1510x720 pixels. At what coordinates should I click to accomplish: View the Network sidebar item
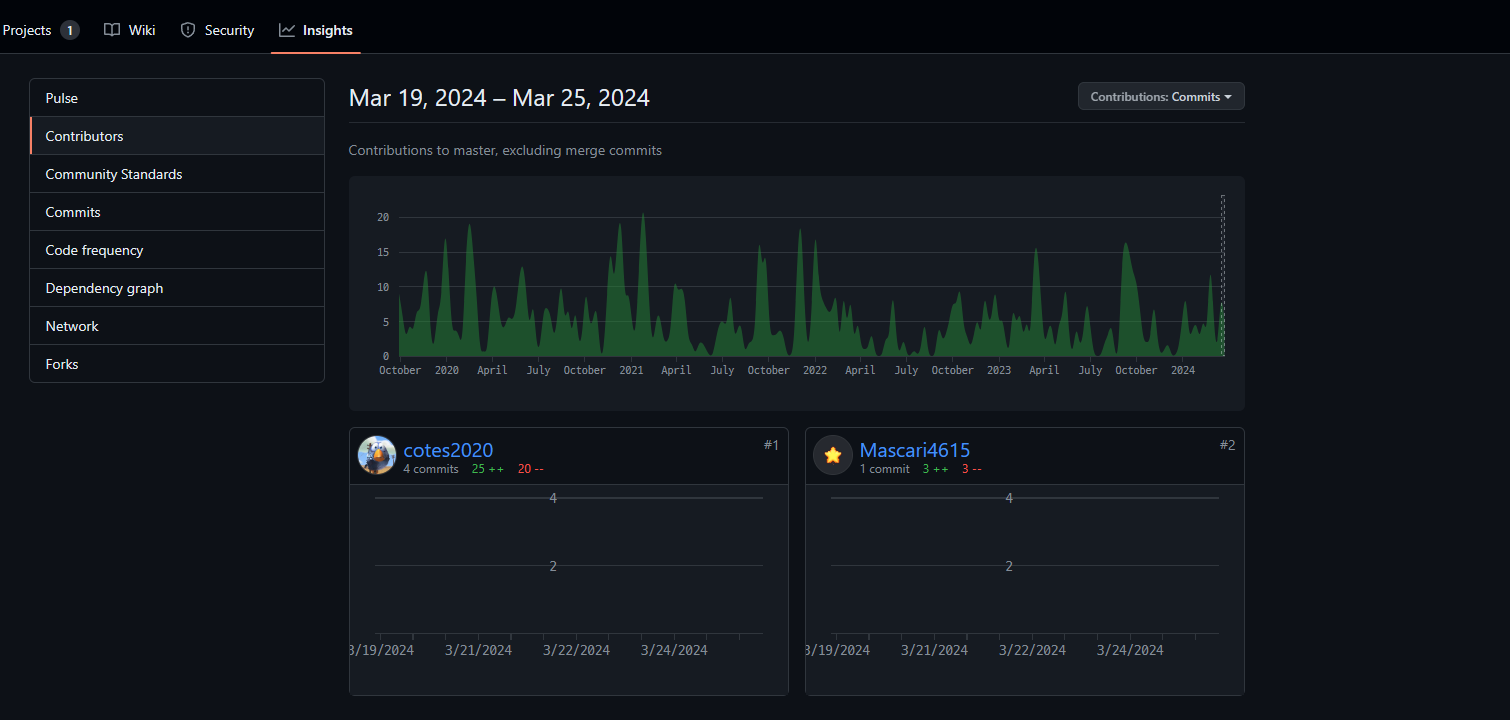point(72,326)
